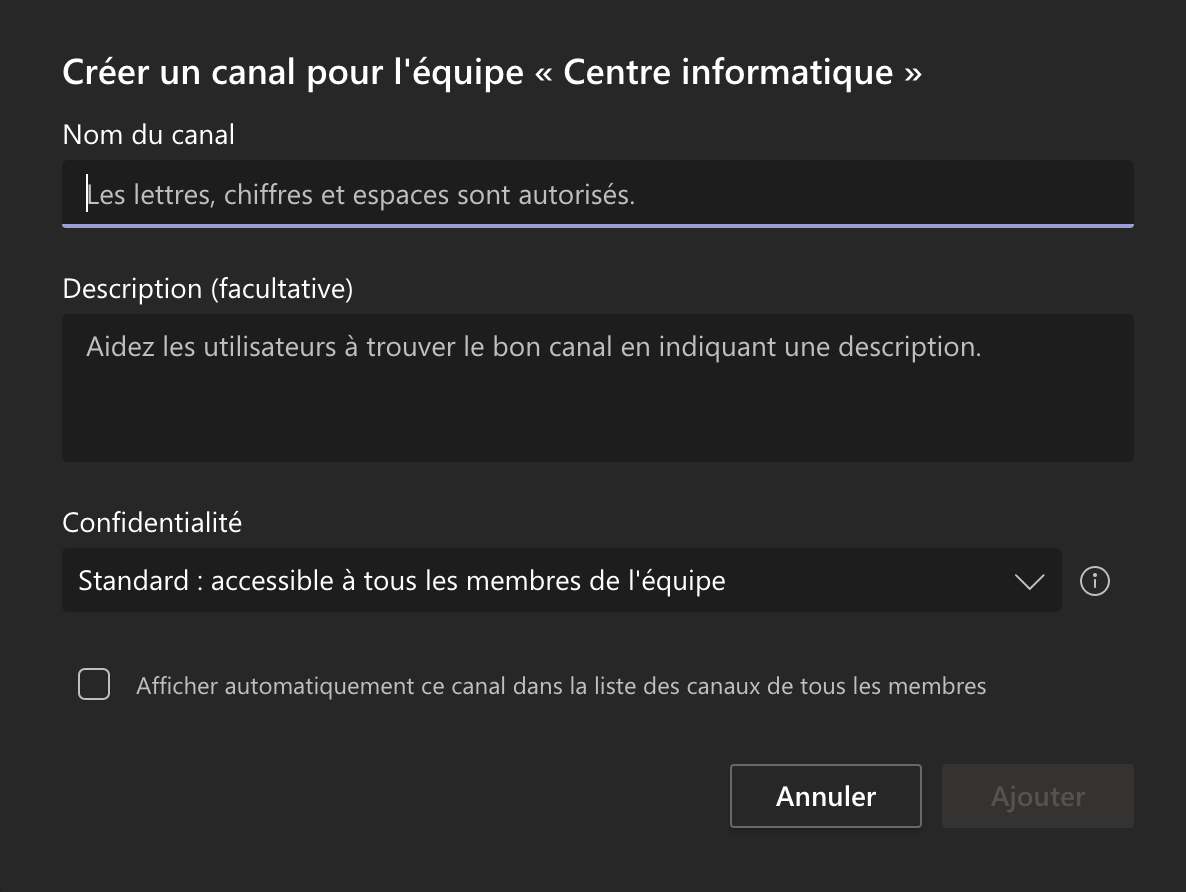Click into the Description text area
Image resolution: width=1186 pixels, height=892 pixels.
tap(597, 387)
